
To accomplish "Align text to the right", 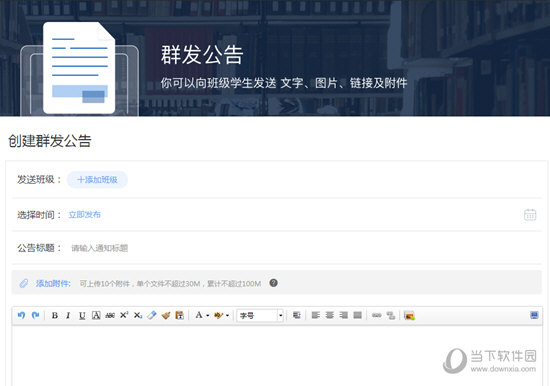I will pyautogui.click(x=344, y=315).
